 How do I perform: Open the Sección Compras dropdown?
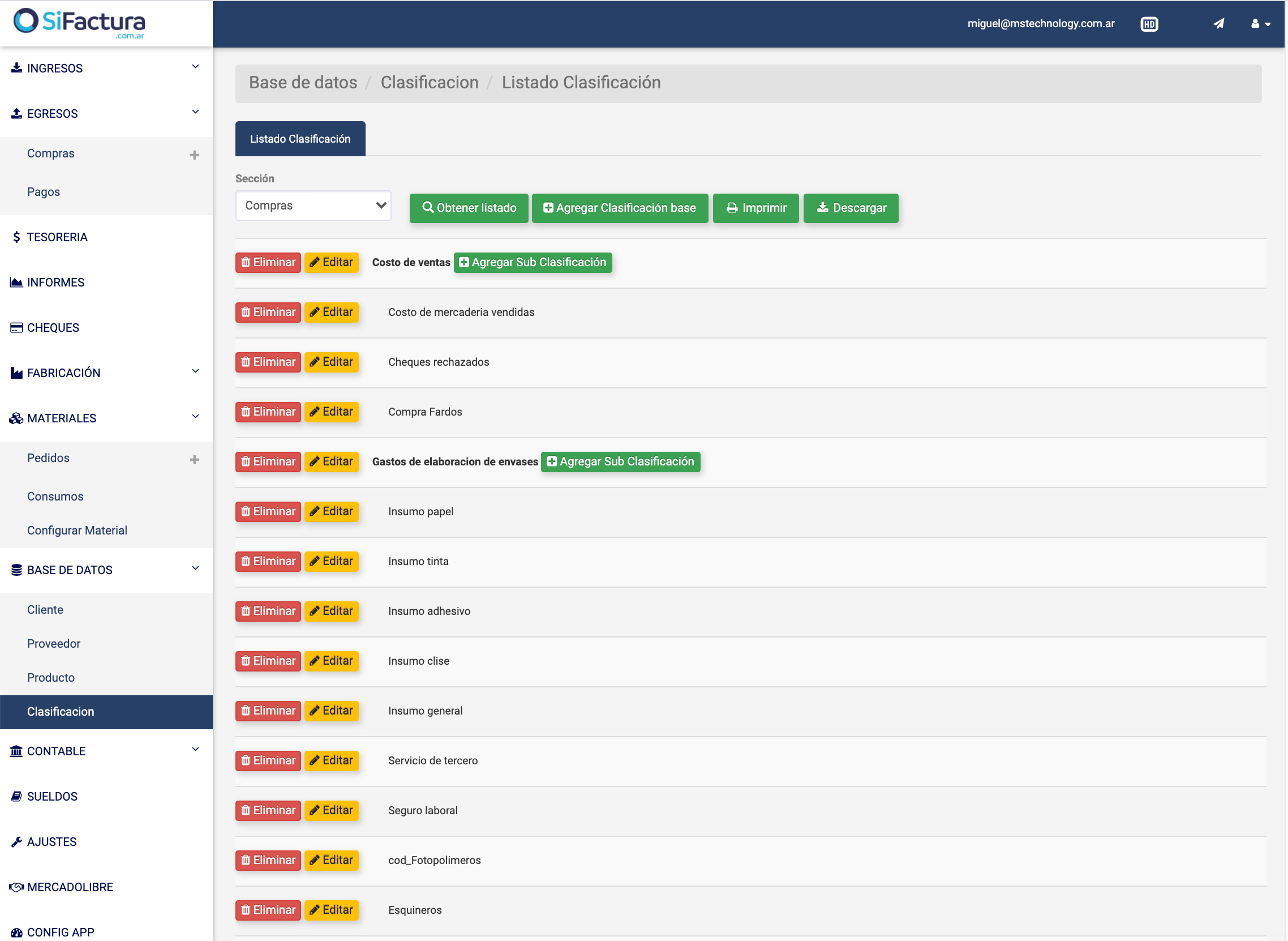pyautogui.click(x=313, y=206)
